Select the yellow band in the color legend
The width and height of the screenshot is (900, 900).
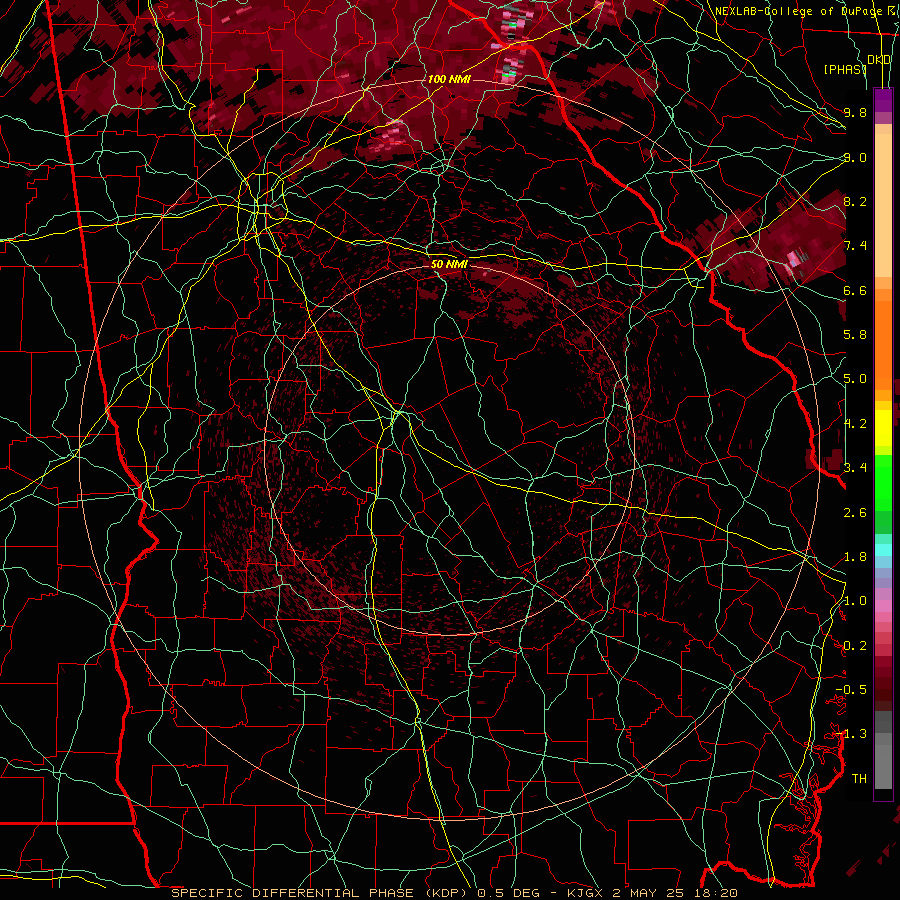coord(883,428)
